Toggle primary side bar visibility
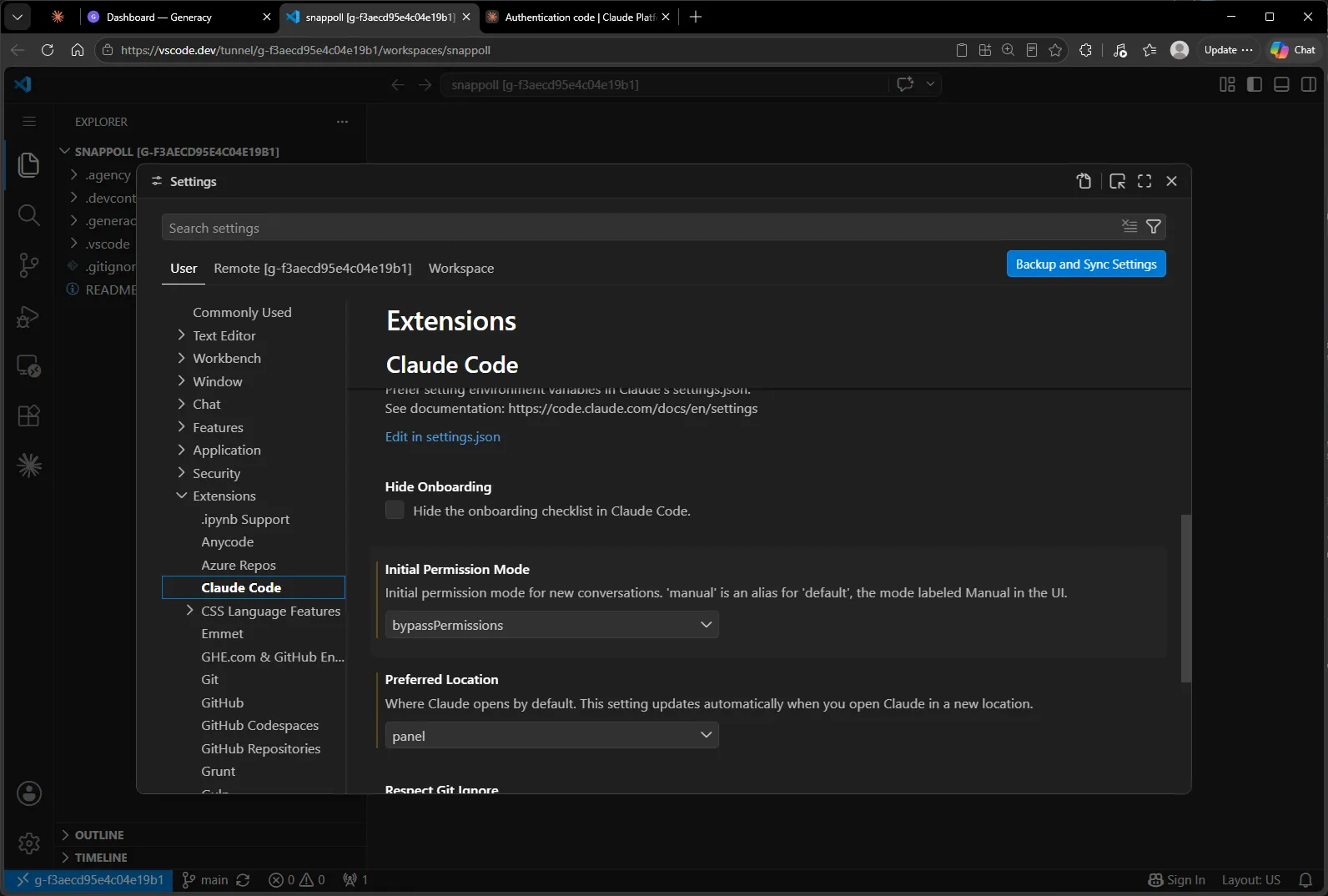 tap(1254, 84)
